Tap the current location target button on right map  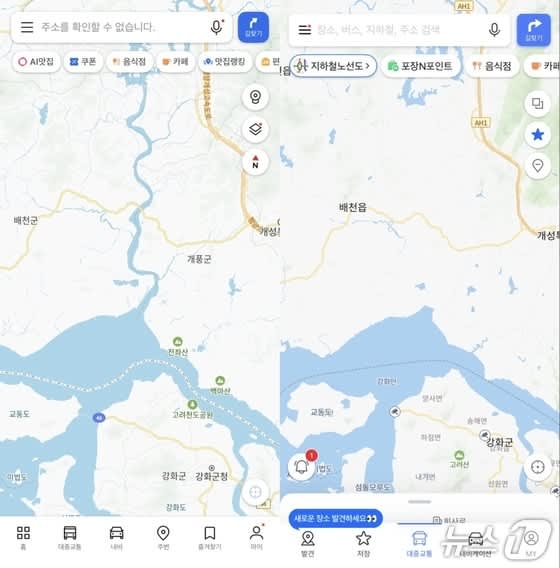[x=538, y=467]
